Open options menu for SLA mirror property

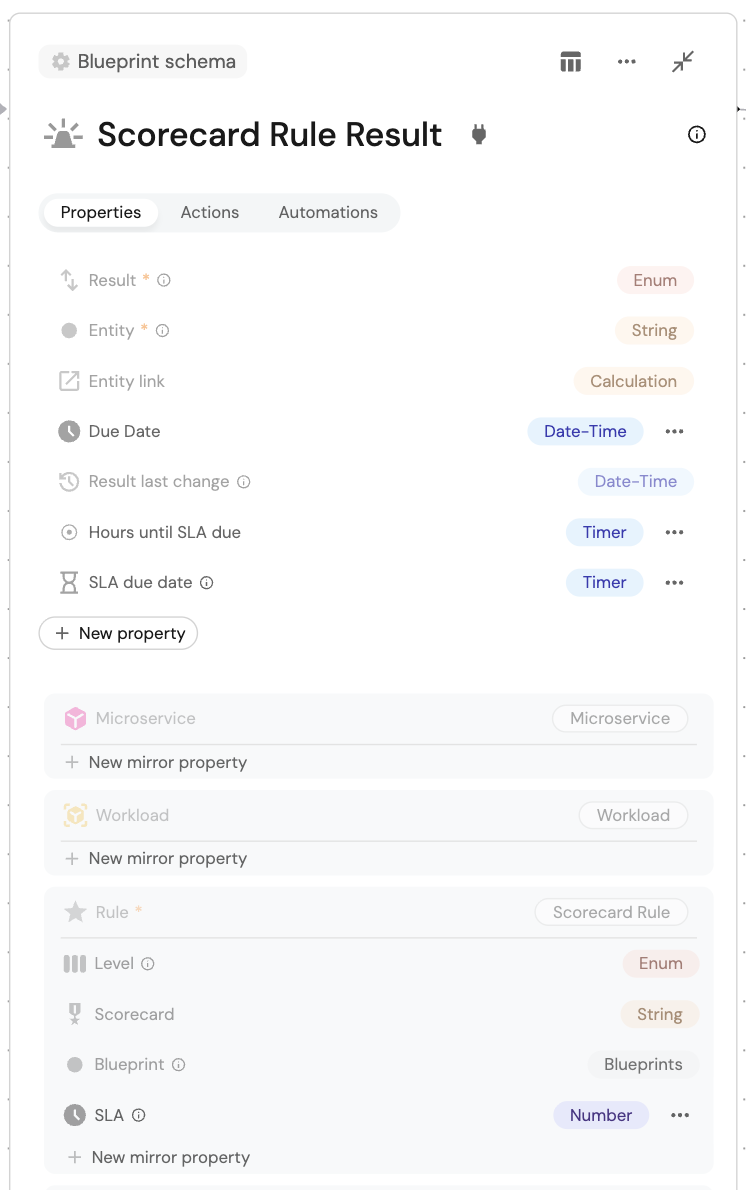pos(680,1115)
